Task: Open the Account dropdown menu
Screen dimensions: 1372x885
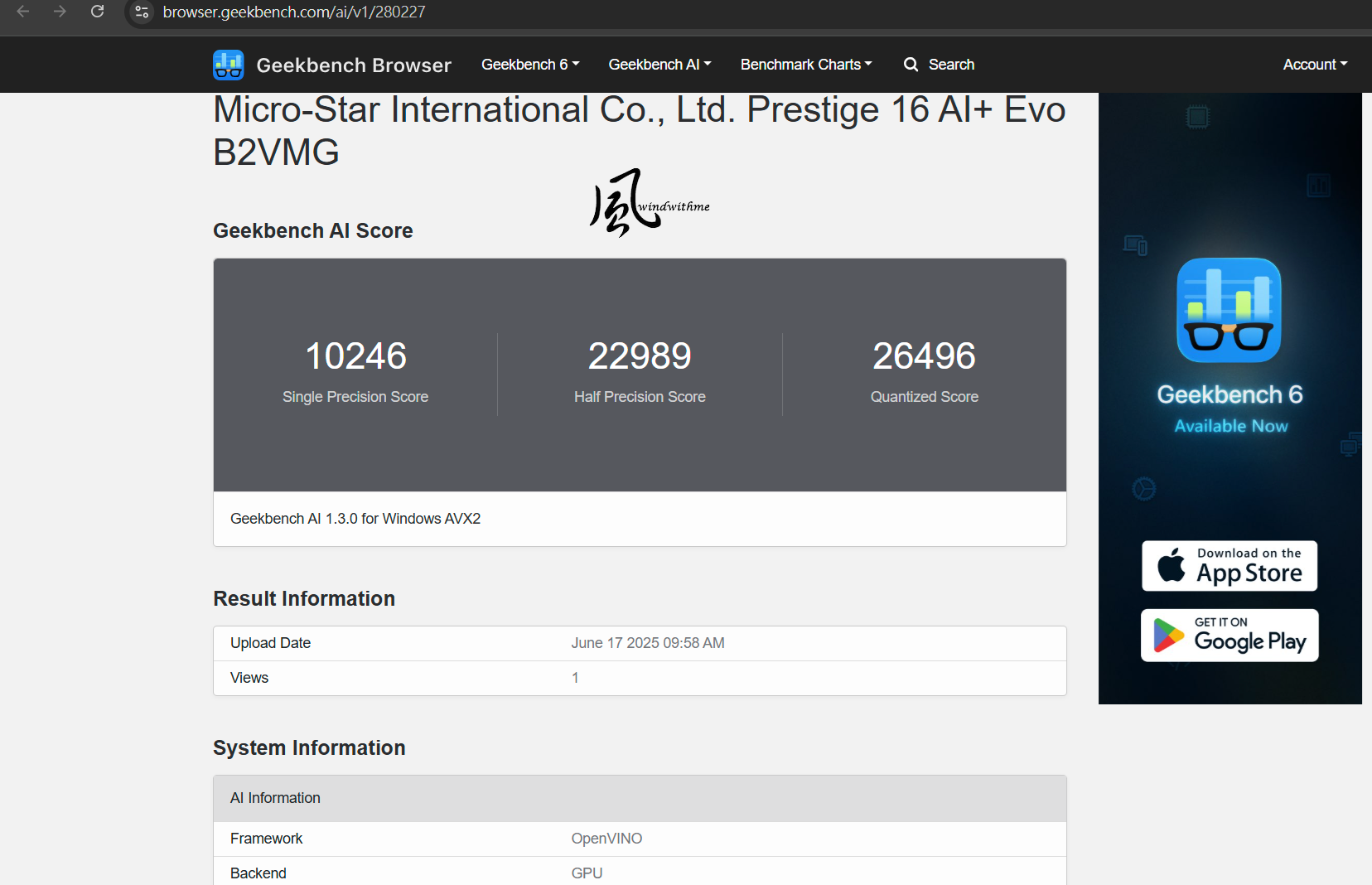Action: click(x=1315, y=65)
